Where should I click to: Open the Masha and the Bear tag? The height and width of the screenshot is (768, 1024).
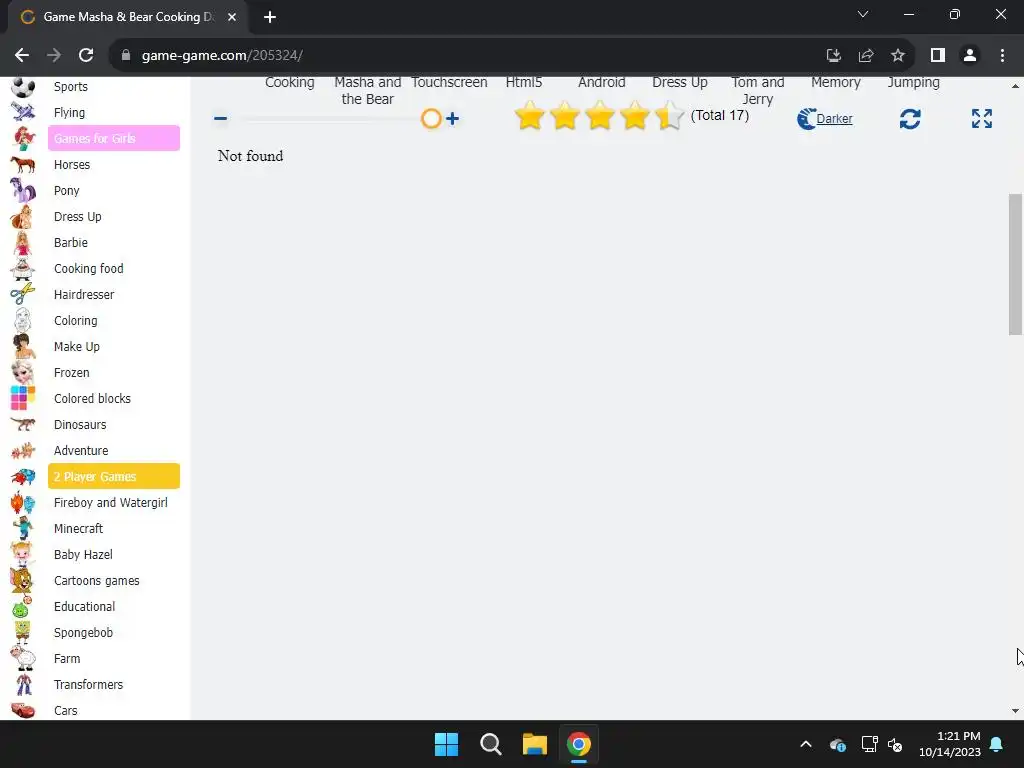click(x=368, y=91)
